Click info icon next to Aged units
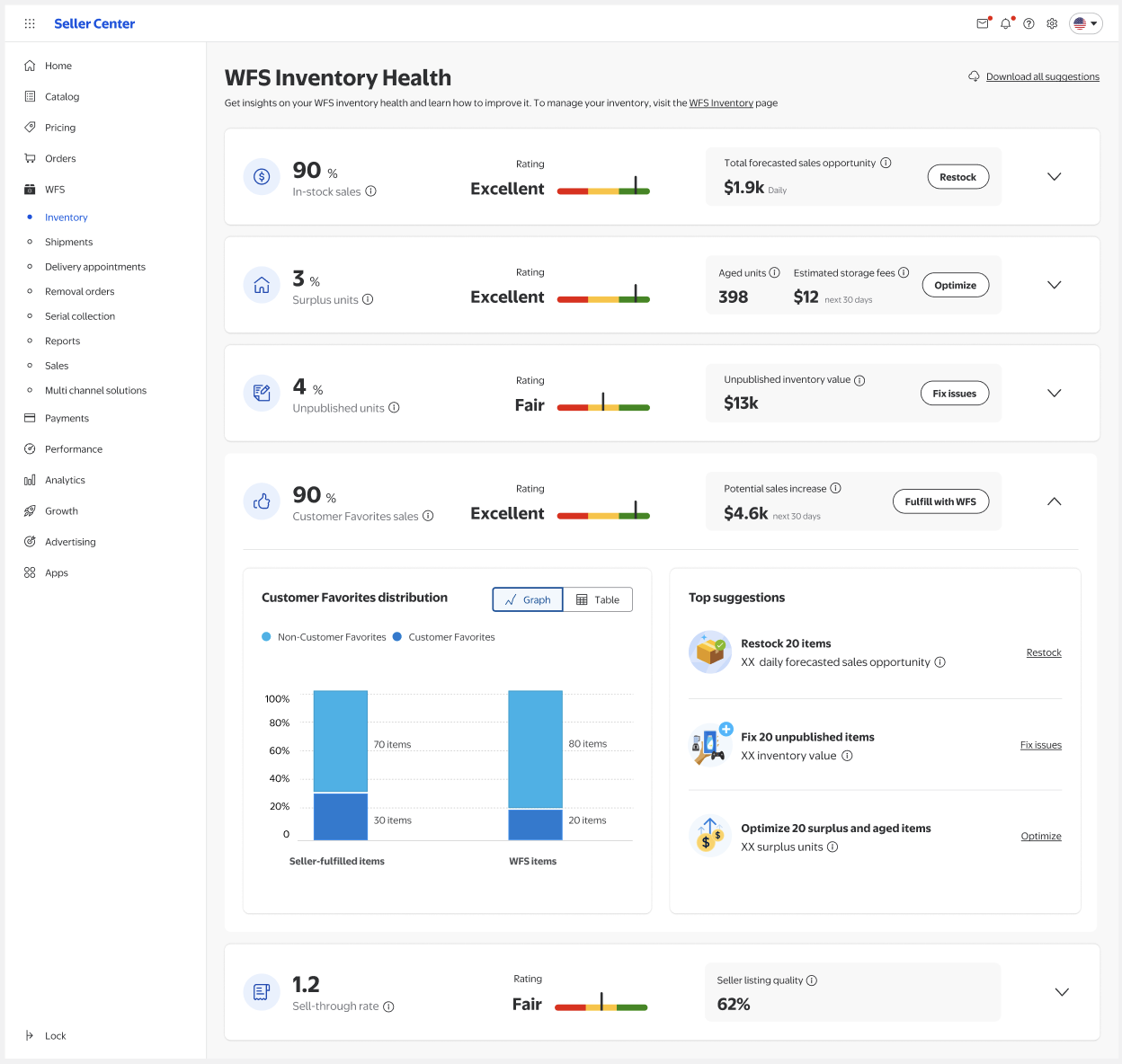1122x1064 pixels. pyautogui.click(x=774, y=273)
